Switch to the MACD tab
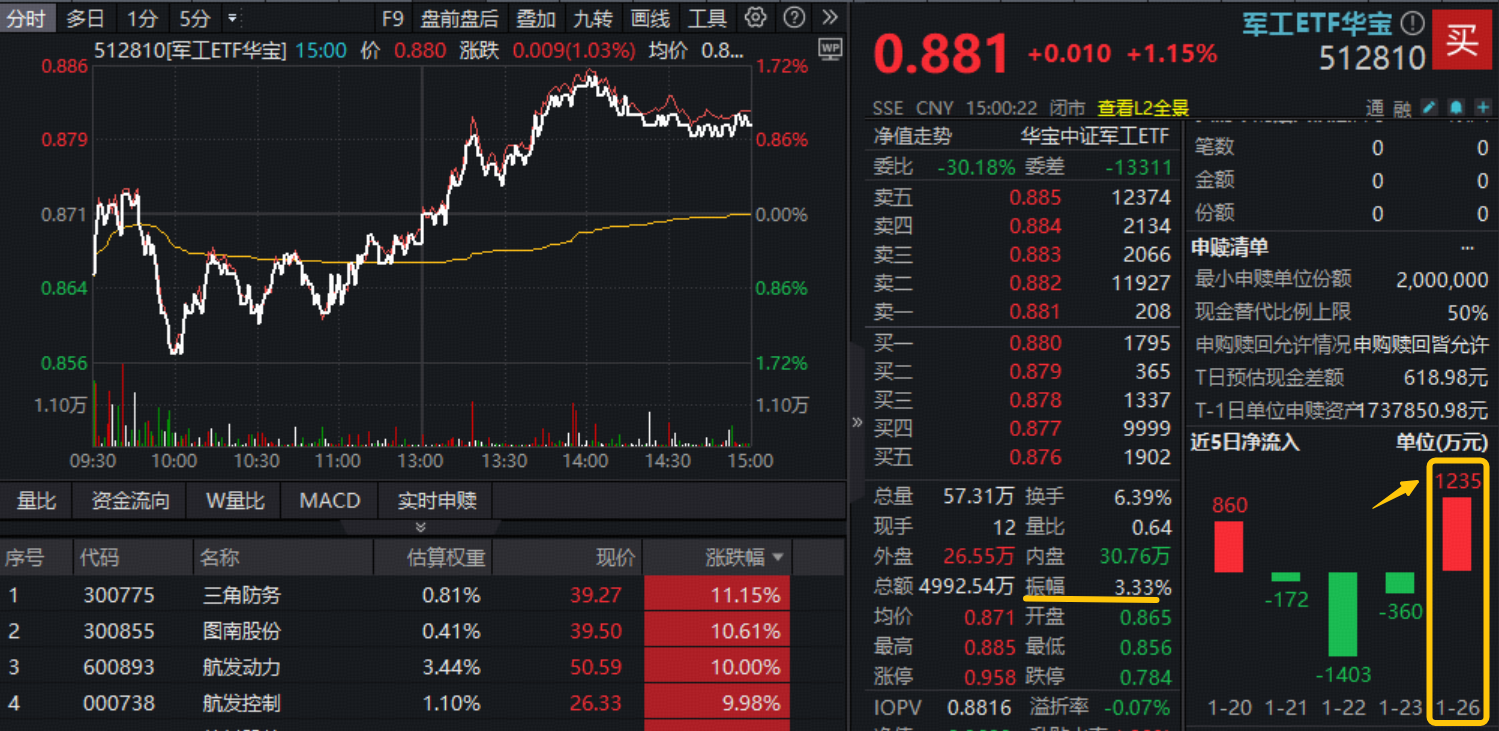The image size is (1499, 731). pos(329,500)
